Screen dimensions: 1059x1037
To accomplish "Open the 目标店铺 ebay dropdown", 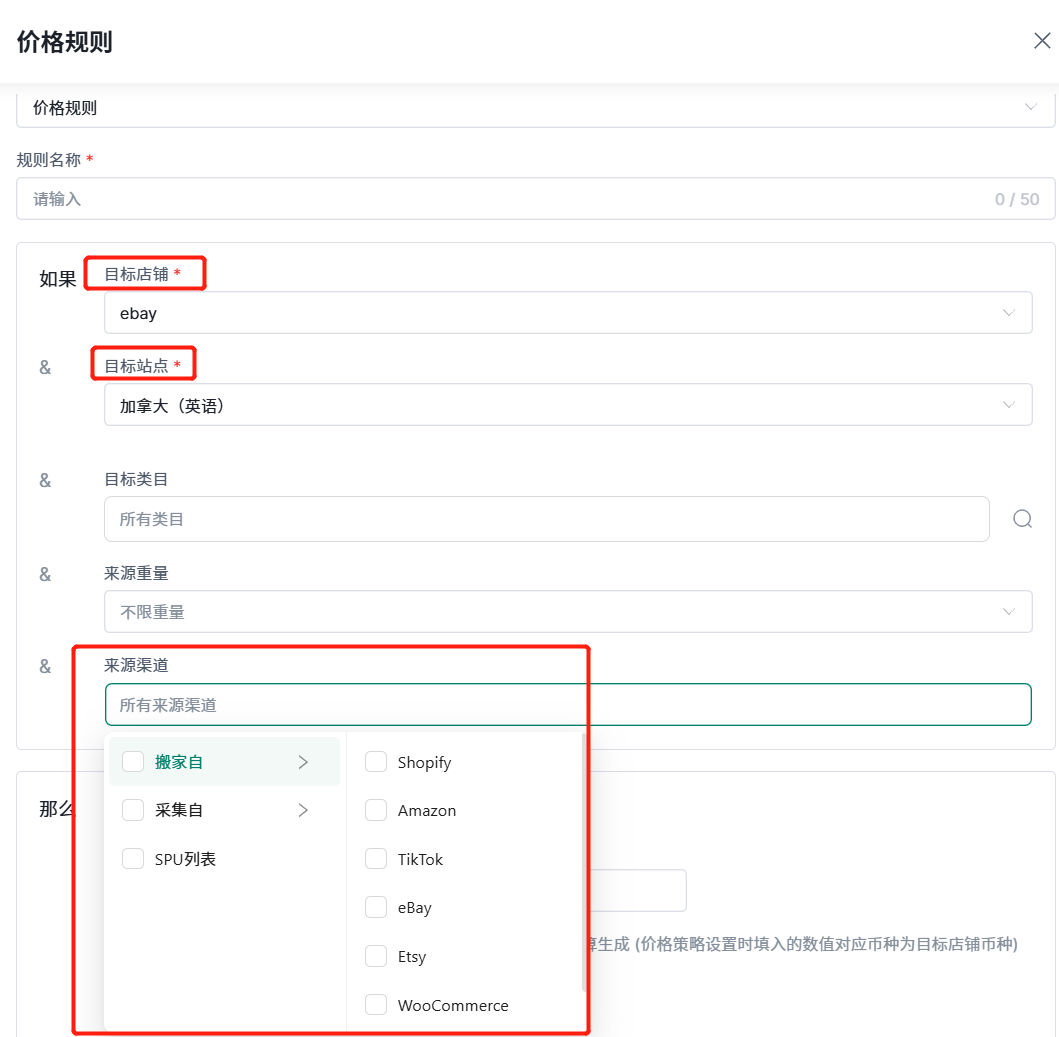I will pos(567,313).
